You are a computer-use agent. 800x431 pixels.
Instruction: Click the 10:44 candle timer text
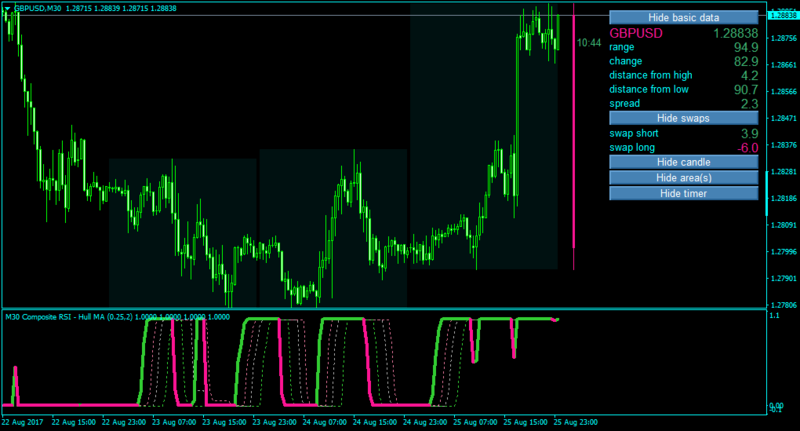589,43
